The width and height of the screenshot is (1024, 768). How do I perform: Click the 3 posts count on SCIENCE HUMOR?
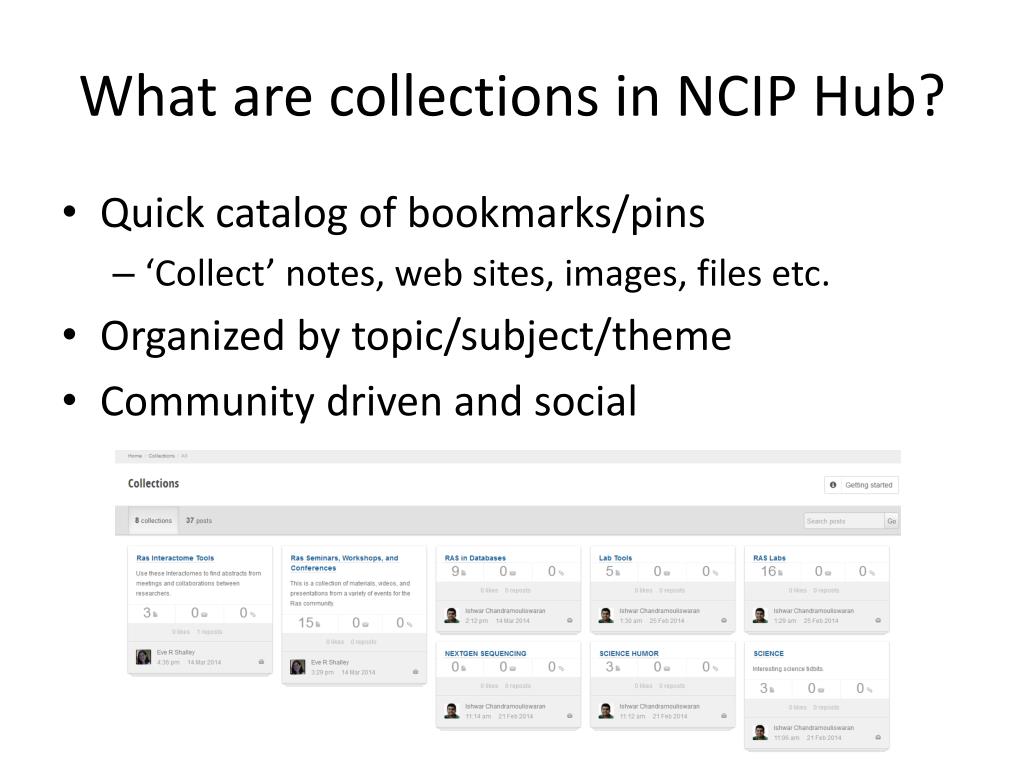coord(613,667)
